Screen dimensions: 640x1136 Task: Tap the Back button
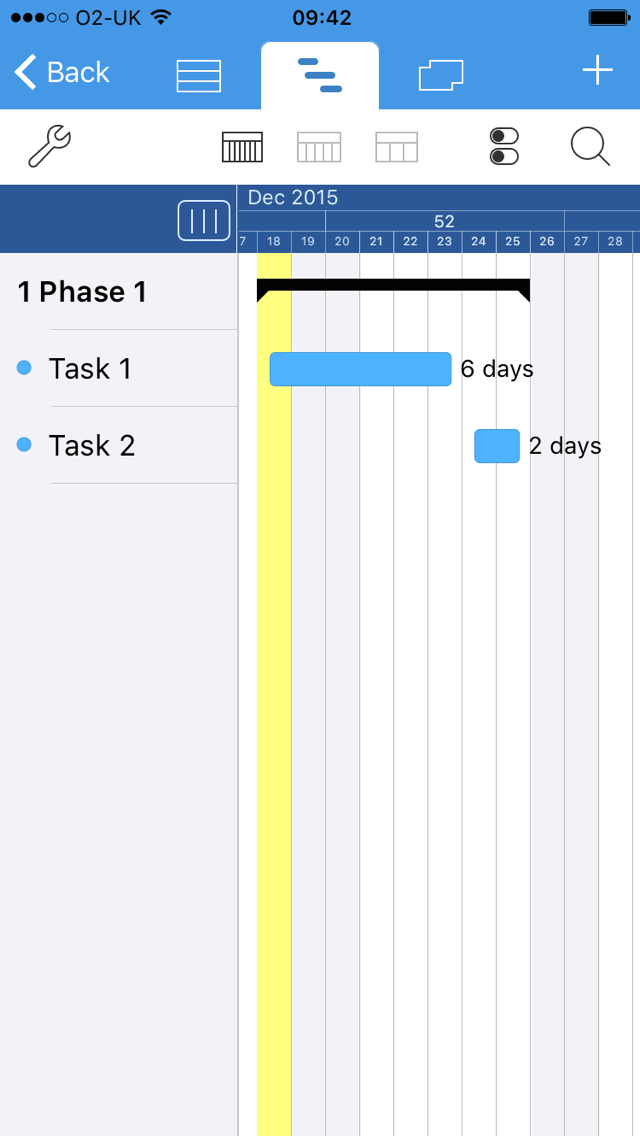62,72
